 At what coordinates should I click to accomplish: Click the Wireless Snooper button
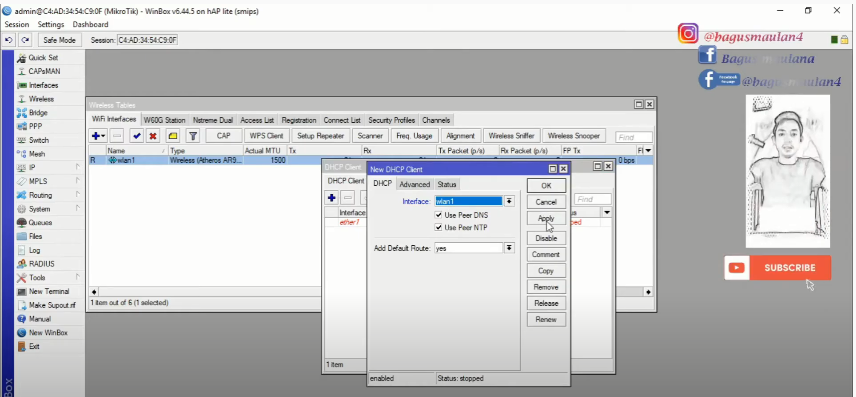pyautogui.click(x=574, y=136)
